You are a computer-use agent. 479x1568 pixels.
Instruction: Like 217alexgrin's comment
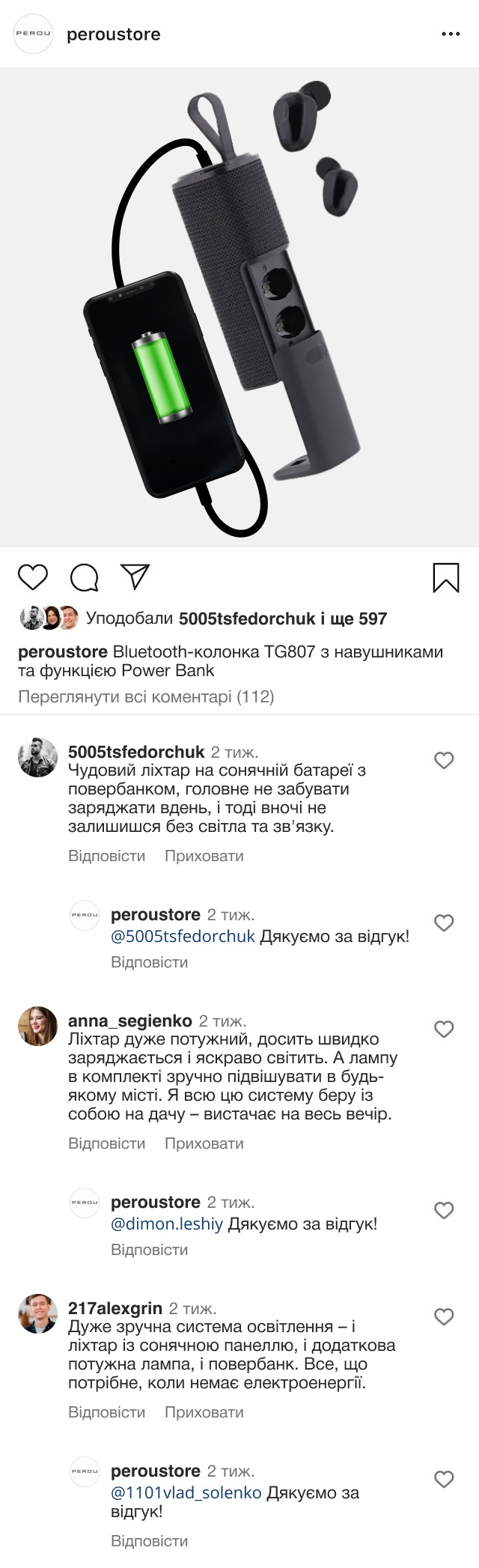444,1317
